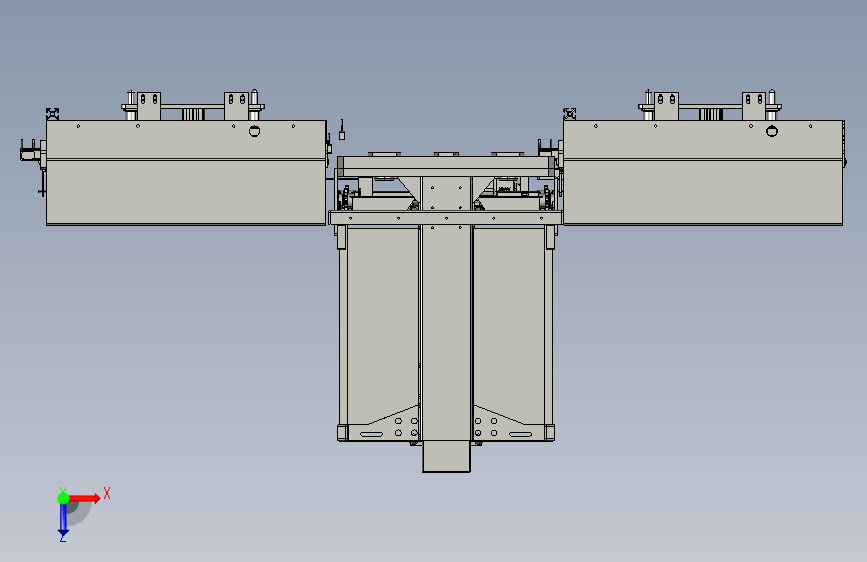Pick the small hanging tag beside left housing
This screenshot has height=562, width=867.
click(x=342, y=134)
